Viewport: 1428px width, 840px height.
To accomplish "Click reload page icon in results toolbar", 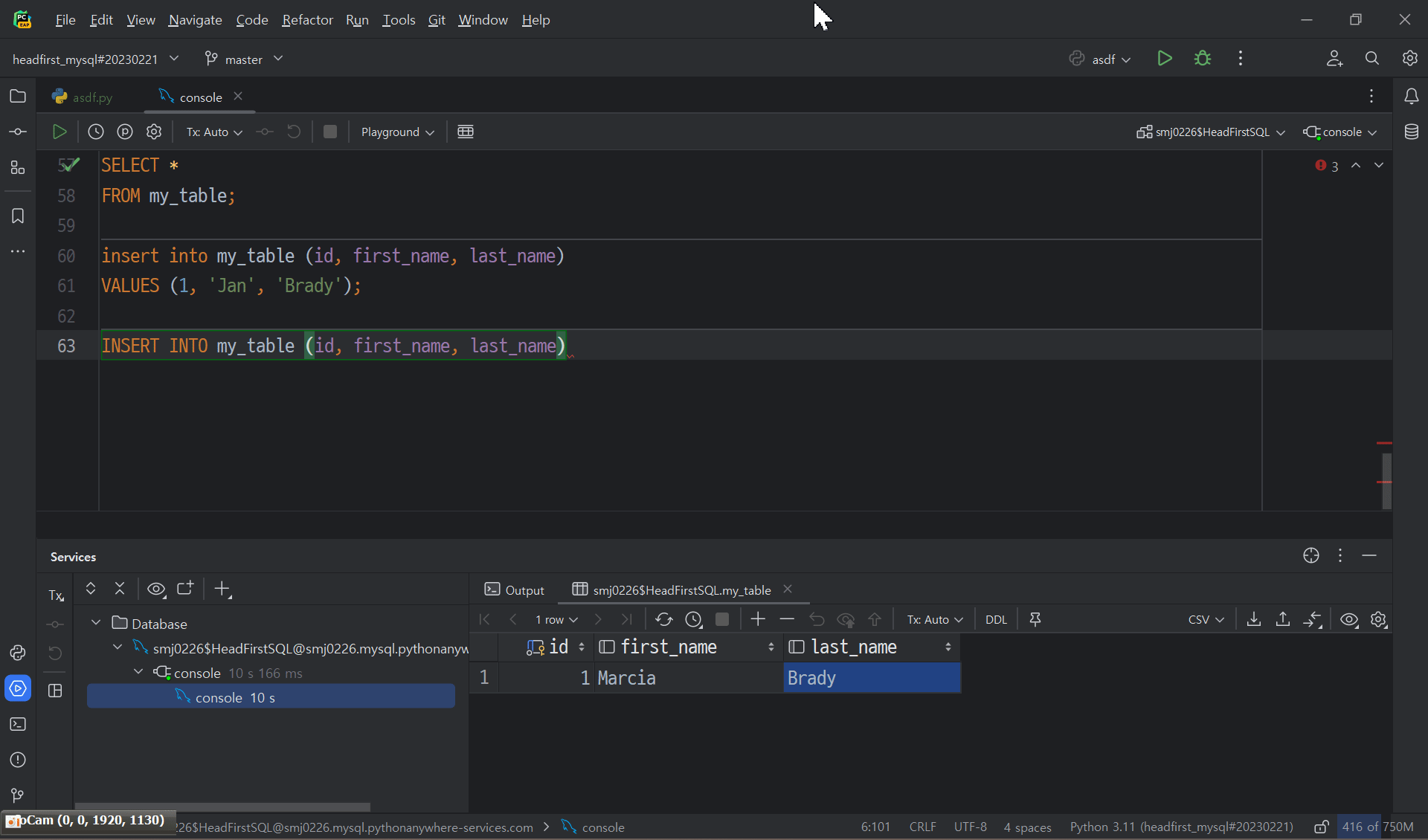I will [x=663, y=619].
